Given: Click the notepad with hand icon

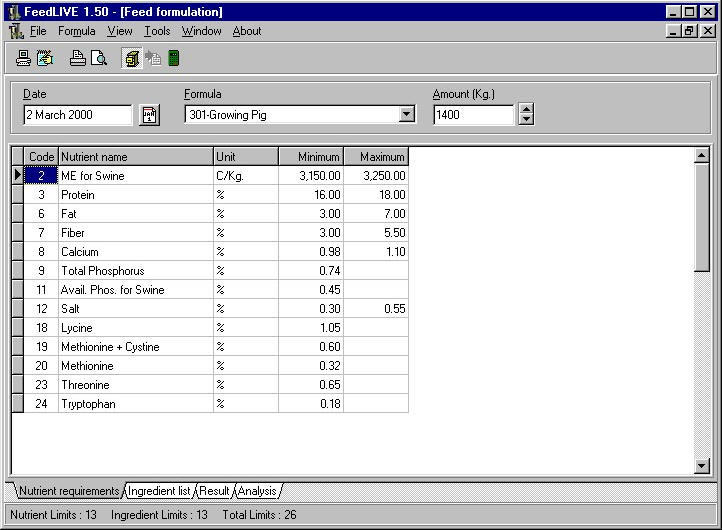Looking at the screenshot, I should pyautogui.click(x=45, y=58).
